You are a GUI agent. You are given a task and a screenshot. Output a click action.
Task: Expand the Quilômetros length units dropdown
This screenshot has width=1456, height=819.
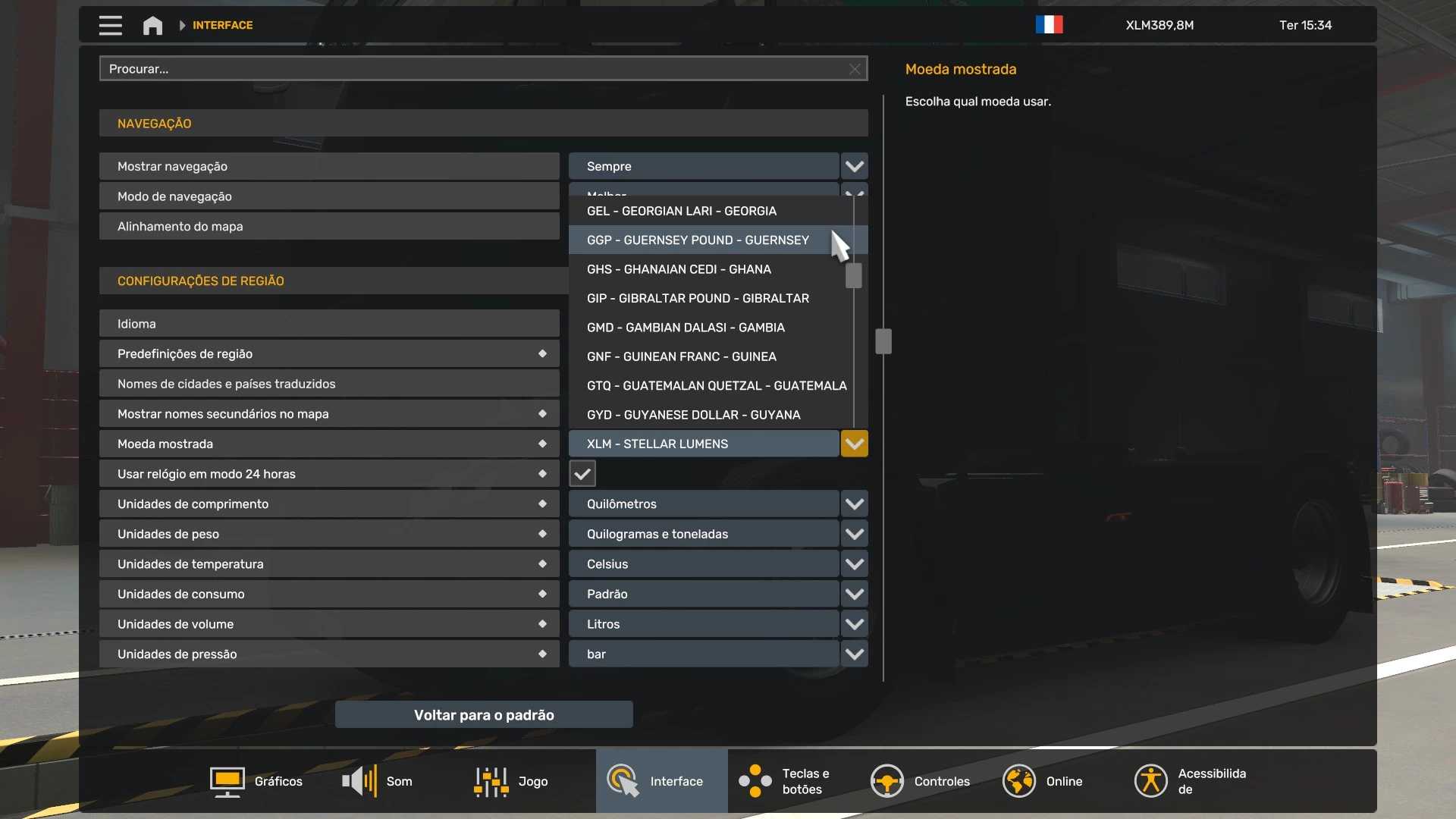click(x=854, y=504)
